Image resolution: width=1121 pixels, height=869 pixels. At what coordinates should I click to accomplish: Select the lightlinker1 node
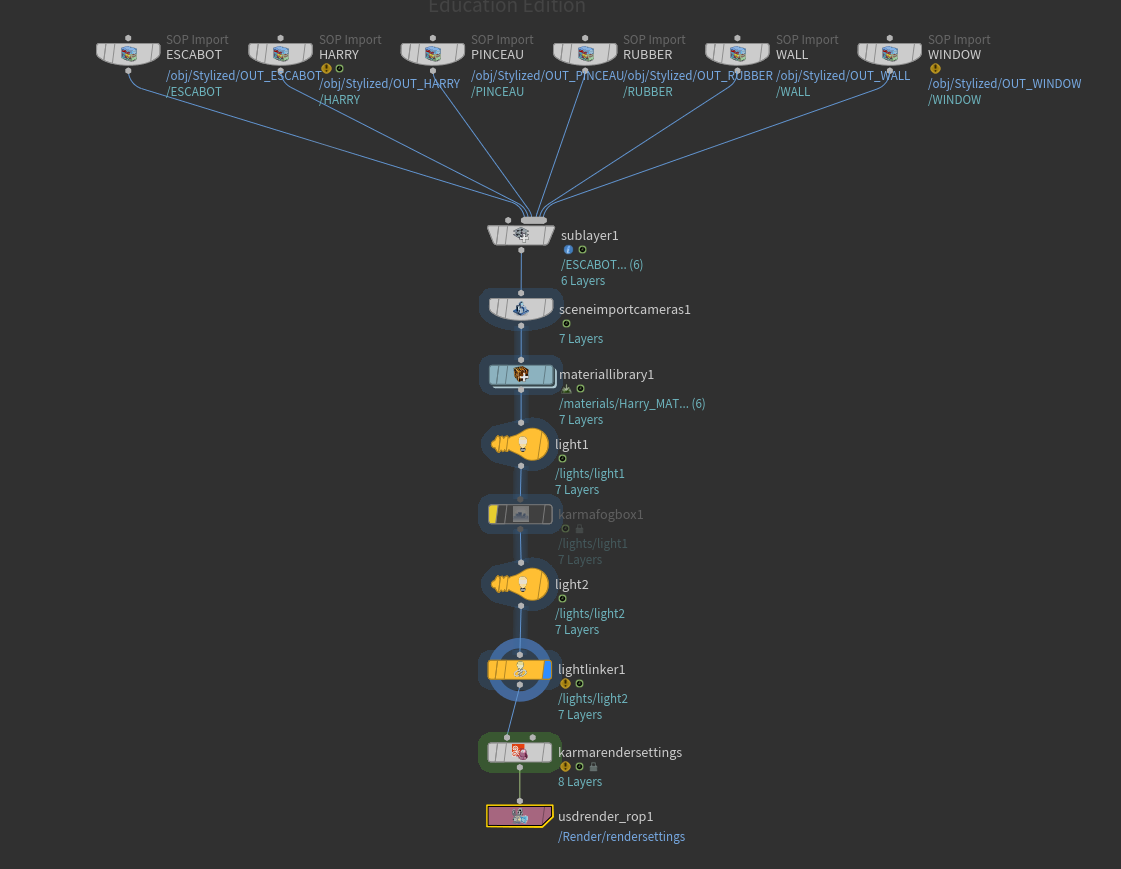(520, 670)
